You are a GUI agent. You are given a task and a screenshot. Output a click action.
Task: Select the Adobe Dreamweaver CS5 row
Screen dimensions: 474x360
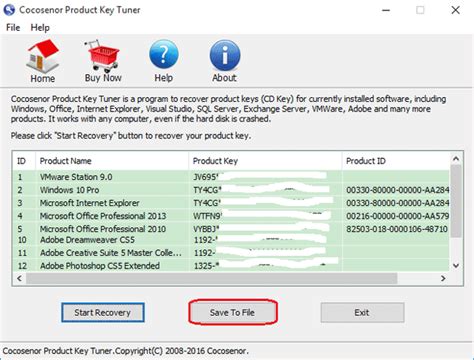[x=231, y=240]
